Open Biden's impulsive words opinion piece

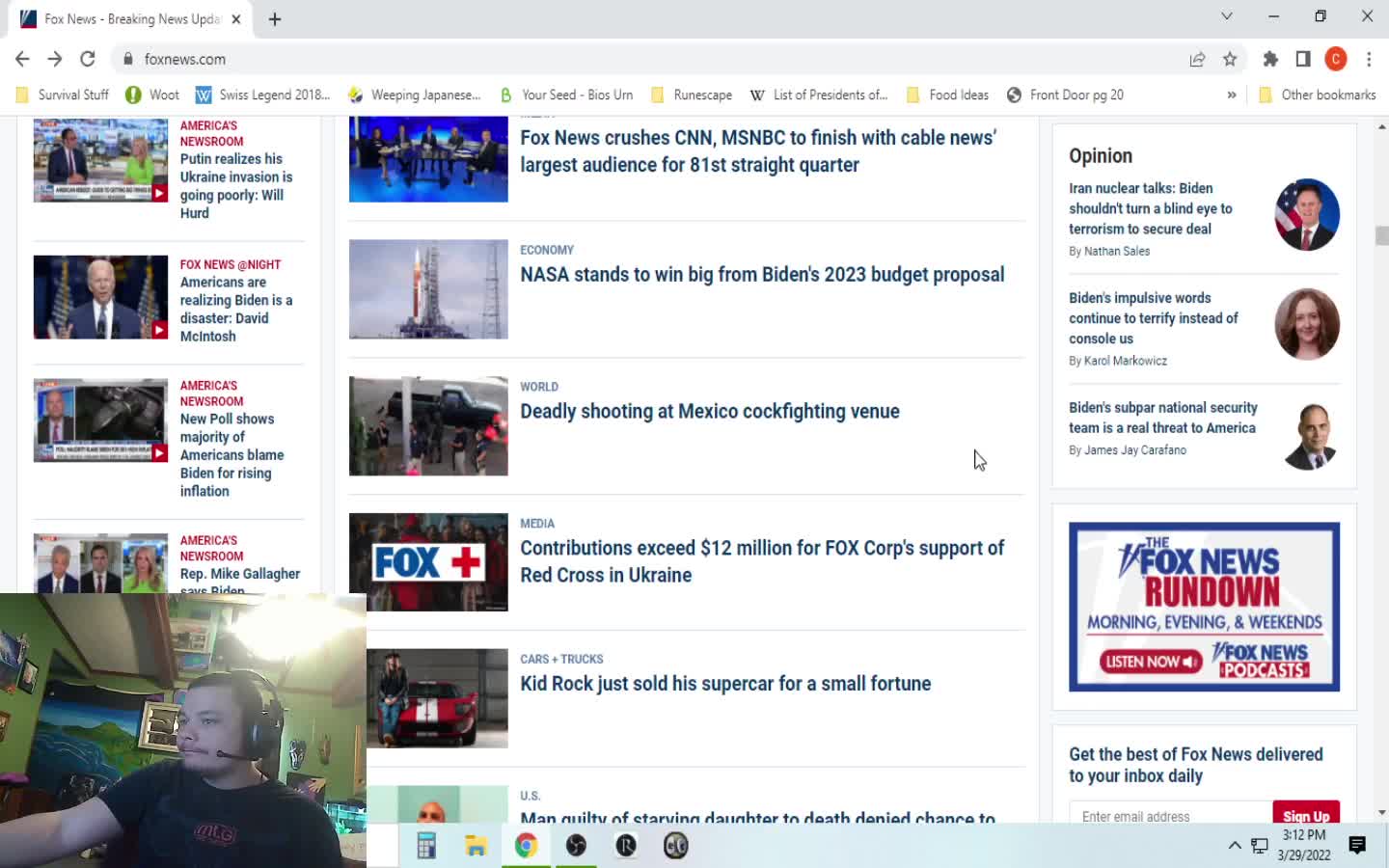click(x=1154, y=318)
